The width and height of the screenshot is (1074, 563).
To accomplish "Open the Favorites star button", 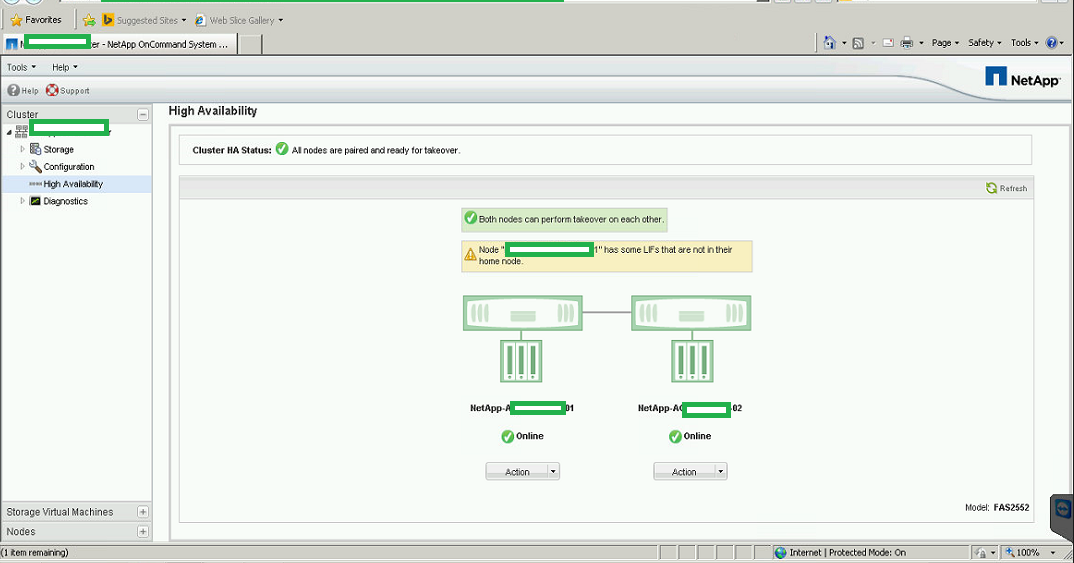I will point(36,20).
